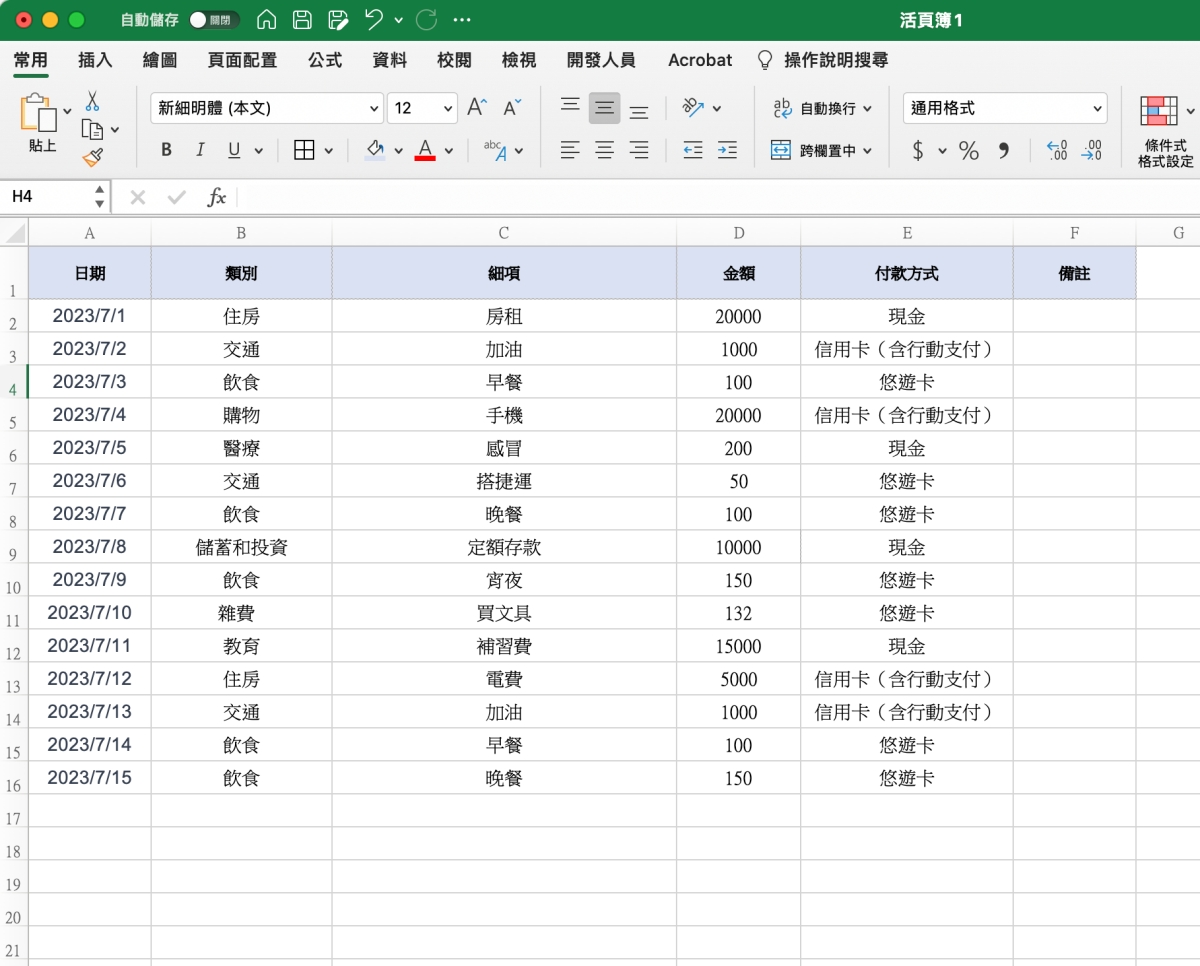Click the Undo arrow icon
The height and width of the screenshot is (966, 1200).
374,20
